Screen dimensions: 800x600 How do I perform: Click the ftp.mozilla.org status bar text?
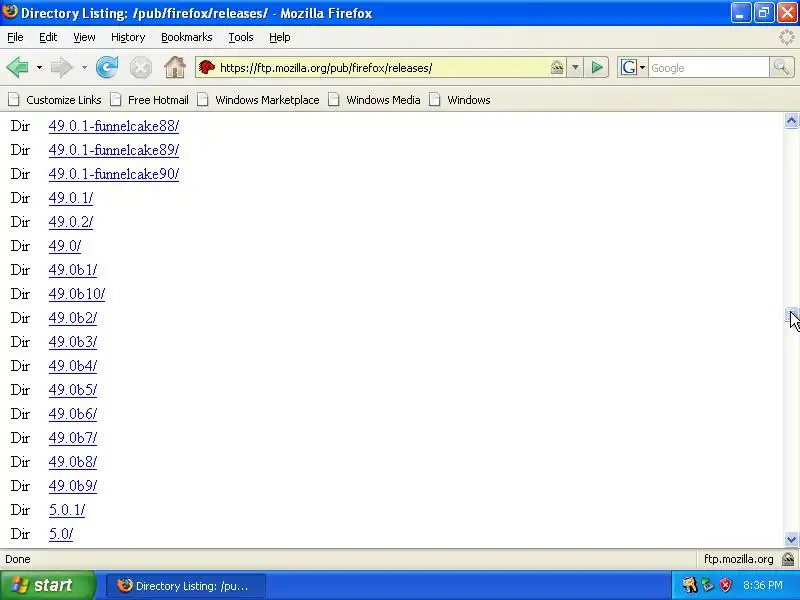pyautogui.click(x=738, y=559)
